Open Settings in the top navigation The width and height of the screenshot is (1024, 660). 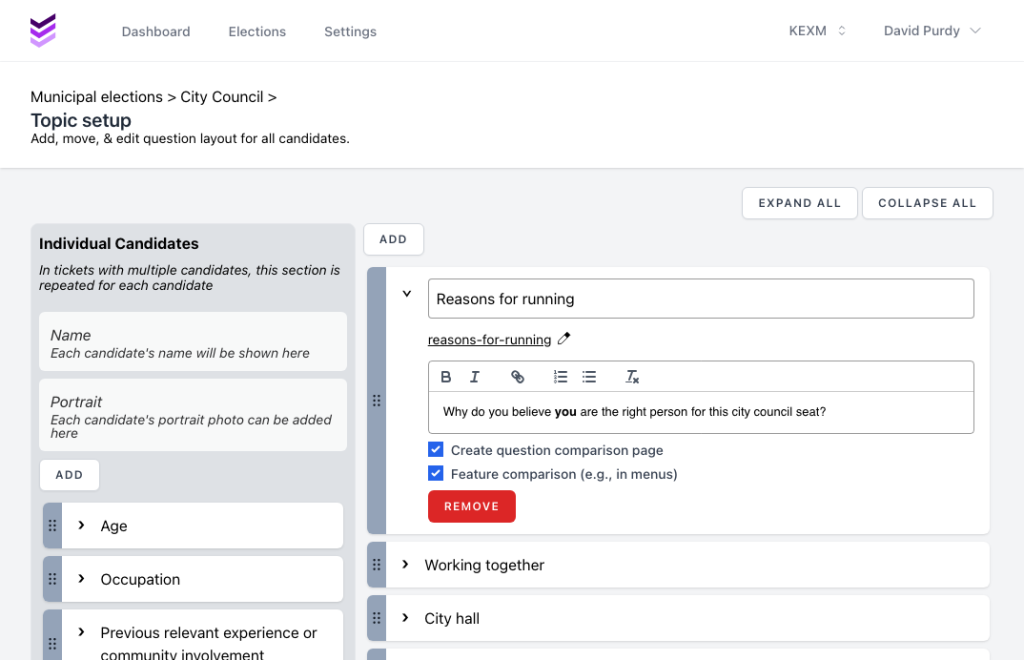(350, 32)
